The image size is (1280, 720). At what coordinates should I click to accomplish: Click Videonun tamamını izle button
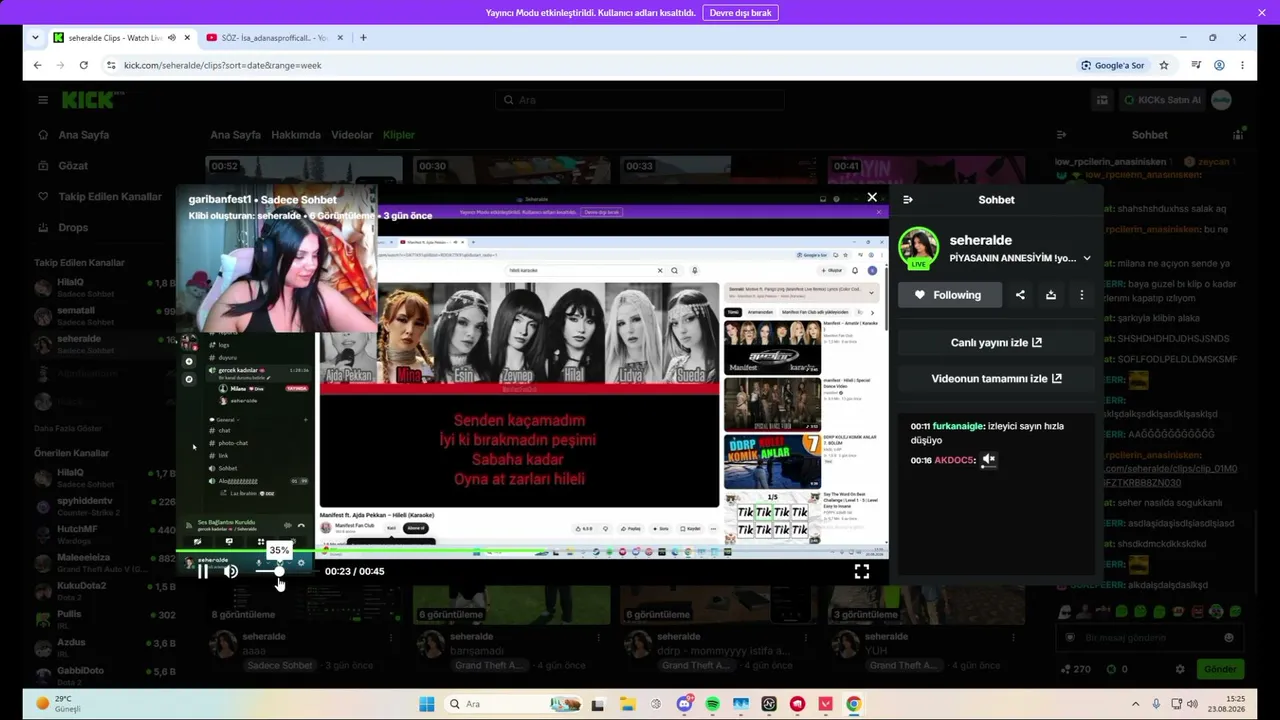(x=996, y=379)
